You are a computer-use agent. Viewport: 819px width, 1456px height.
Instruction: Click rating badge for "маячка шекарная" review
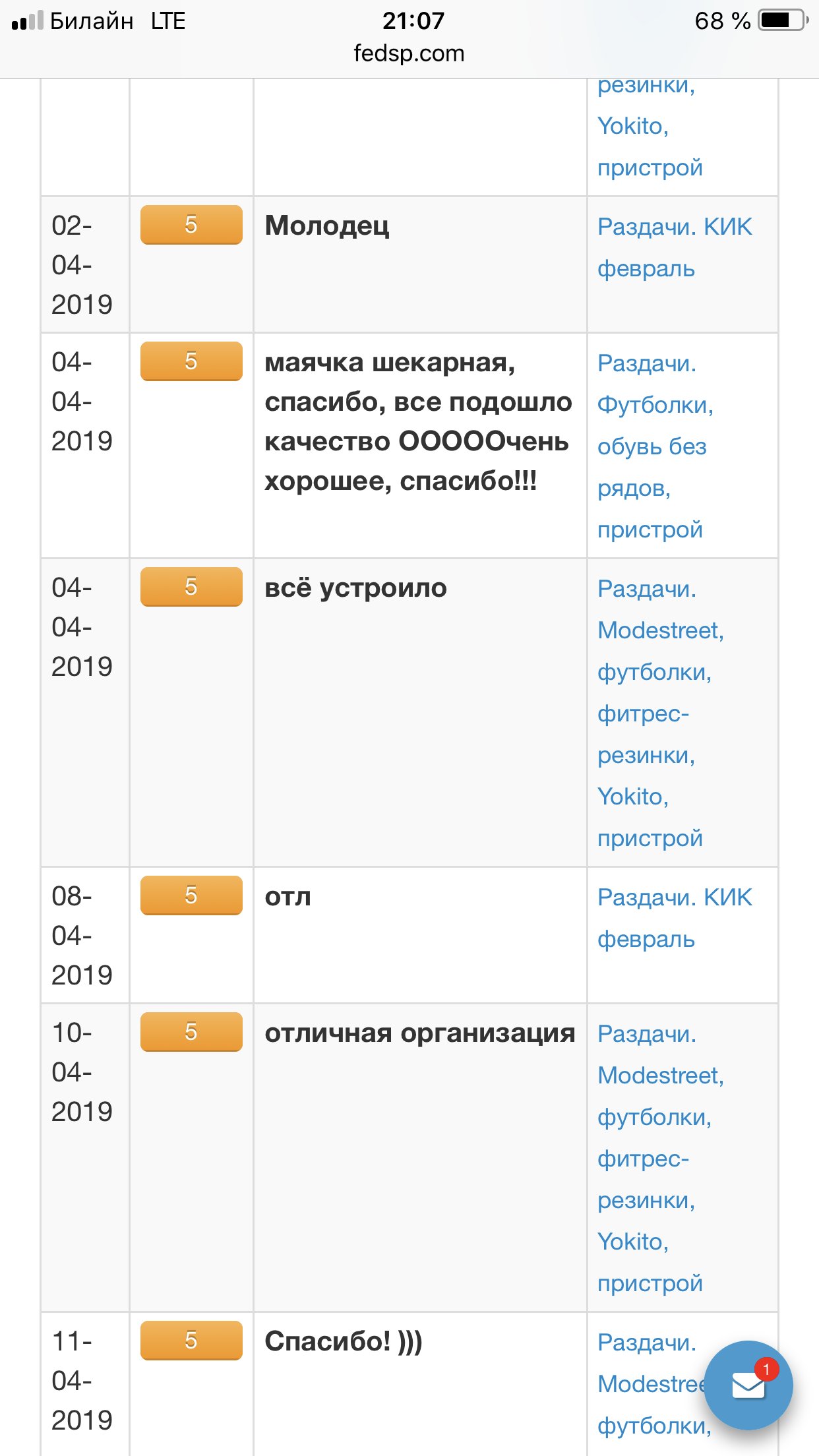(x=191, y=361)
